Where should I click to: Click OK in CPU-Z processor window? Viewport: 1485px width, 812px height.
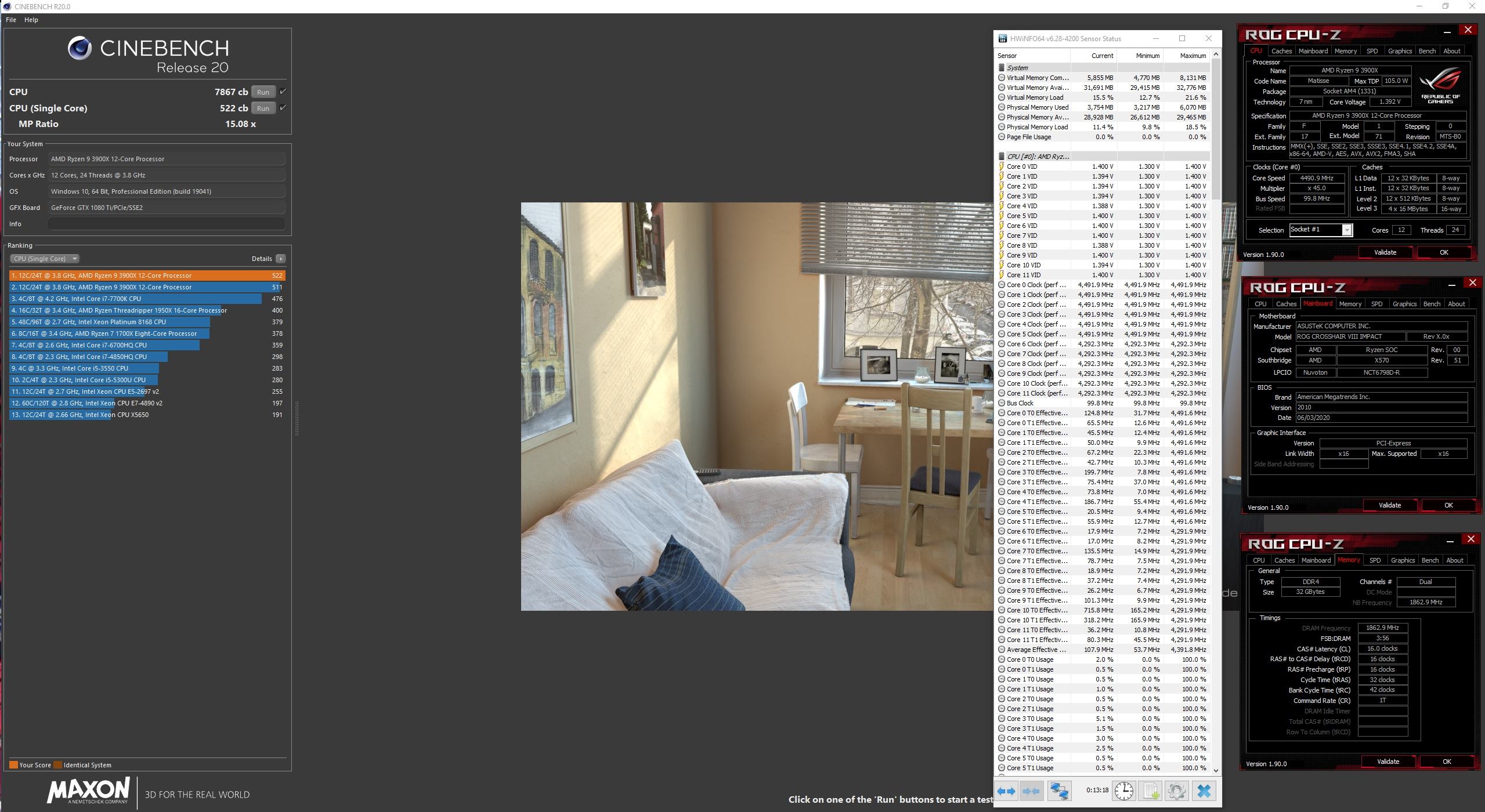tap(1444, 252)
